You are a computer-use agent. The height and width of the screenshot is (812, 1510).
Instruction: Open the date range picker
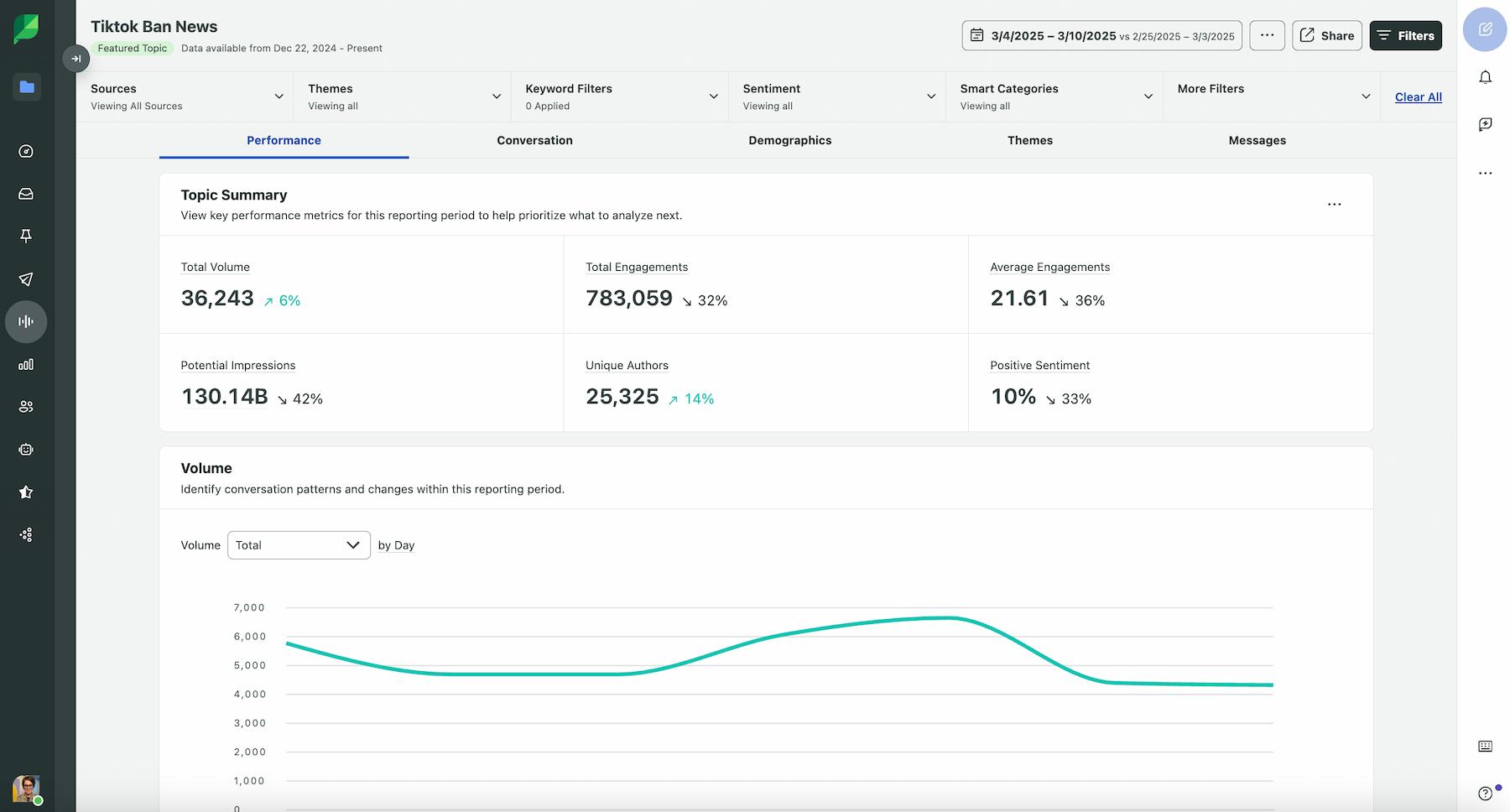[x=1101, y=35]
